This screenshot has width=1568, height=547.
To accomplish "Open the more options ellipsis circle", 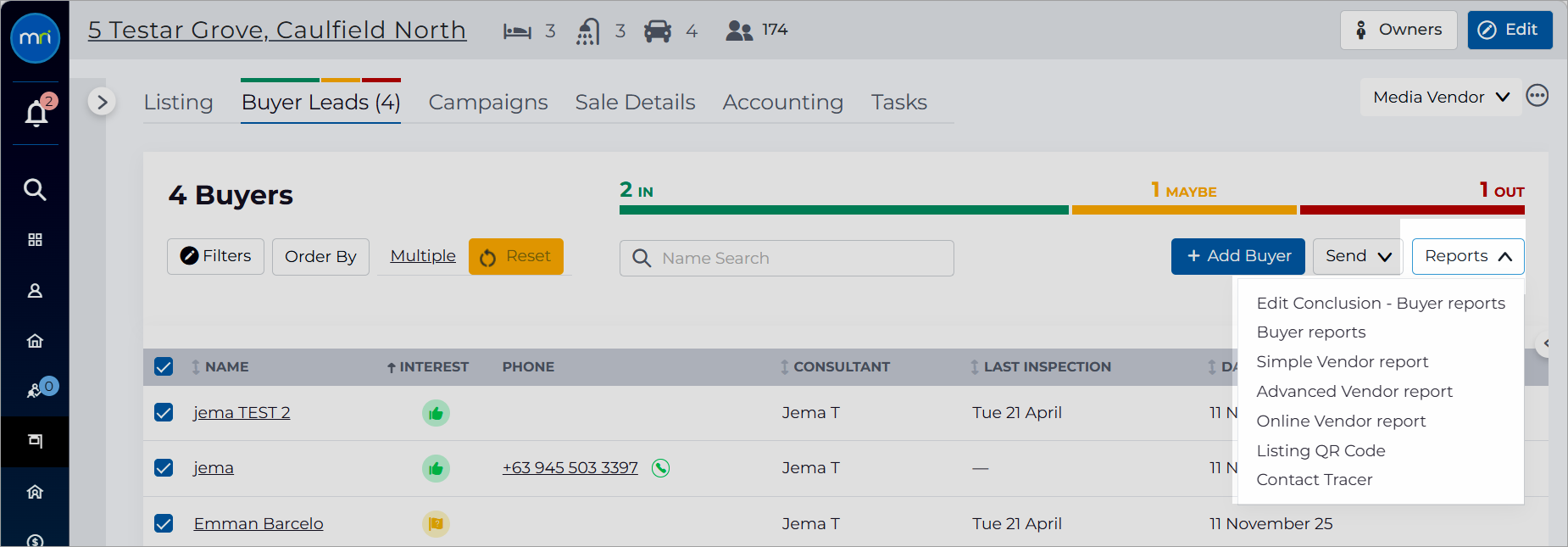I will click(1537, 96).
